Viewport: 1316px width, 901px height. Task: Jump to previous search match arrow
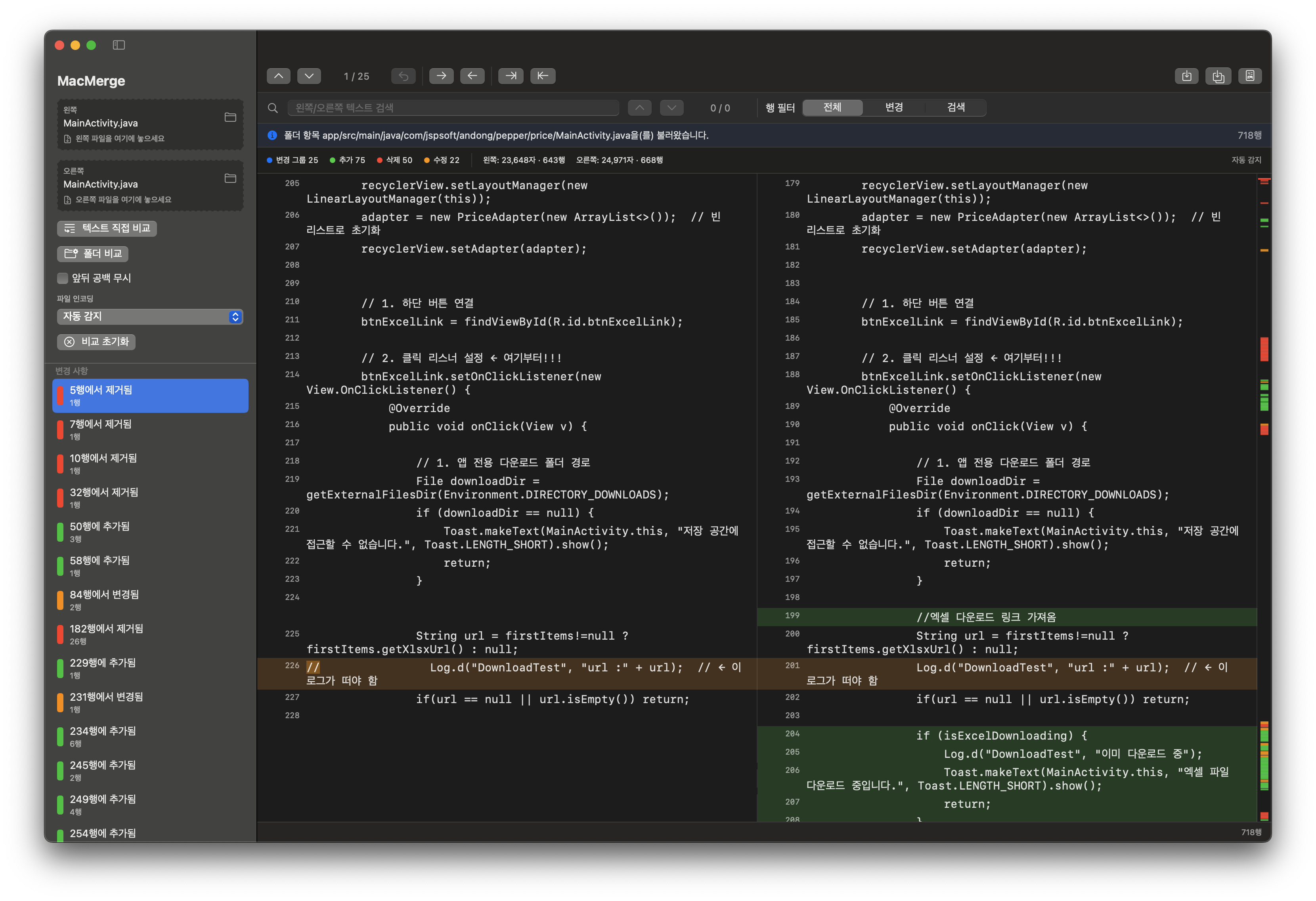pyautogui.click(x=639, y=107)
